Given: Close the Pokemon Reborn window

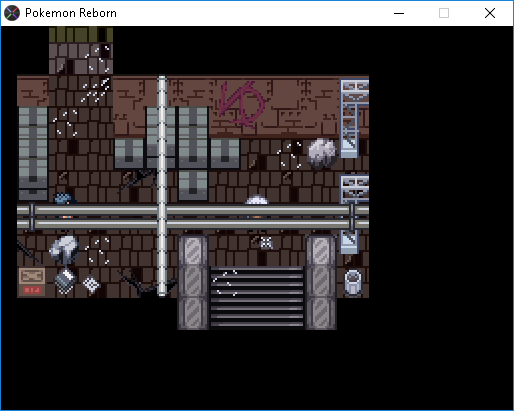Looking at the screenshot, I should click(x=490, y=13).
